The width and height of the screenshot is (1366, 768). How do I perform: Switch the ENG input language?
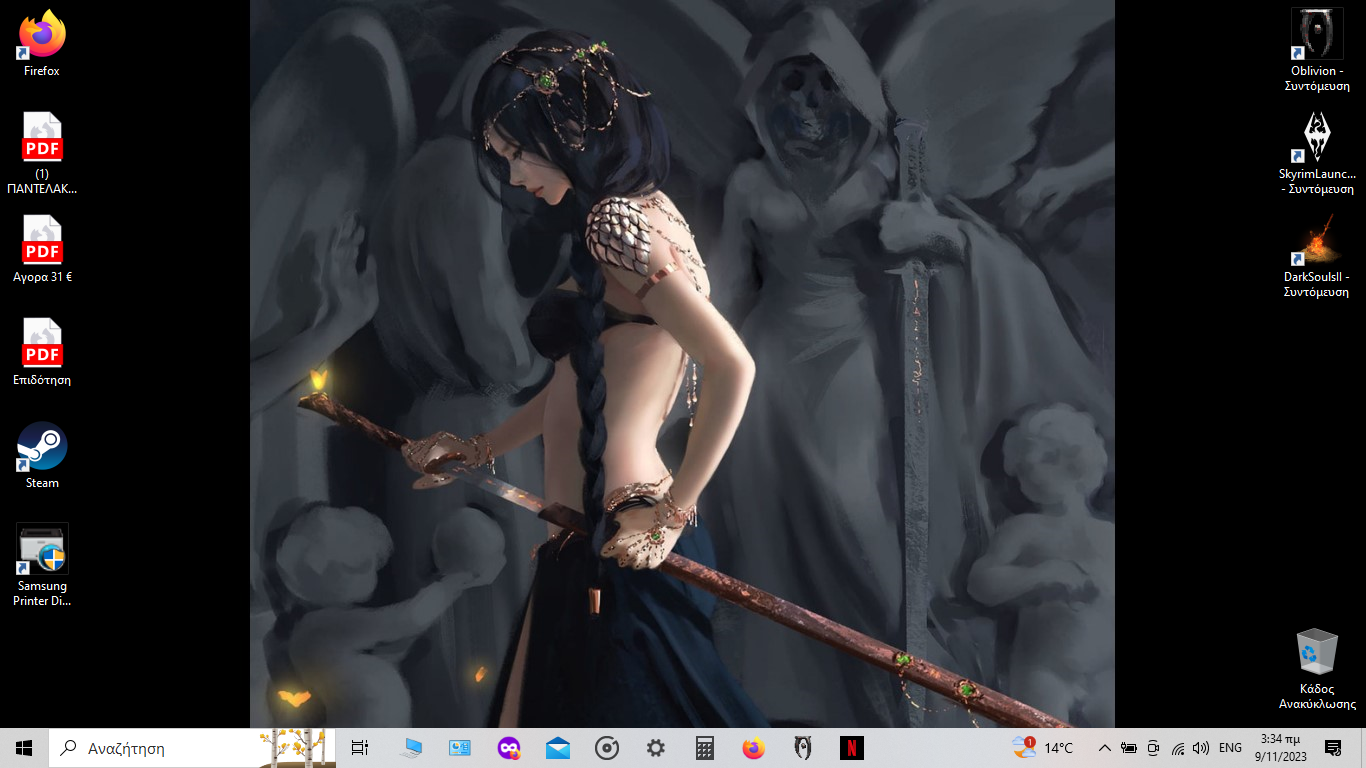[1230, 748]
